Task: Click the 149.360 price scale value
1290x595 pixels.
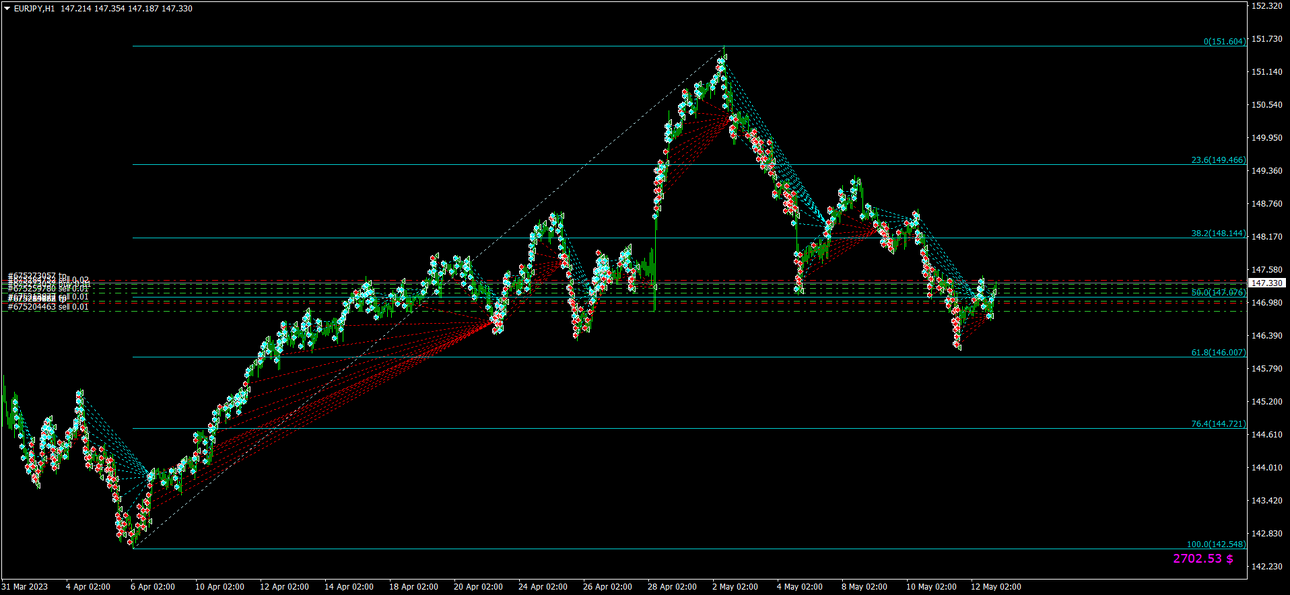Action: pyautogui.click(x=1266, y=171)
